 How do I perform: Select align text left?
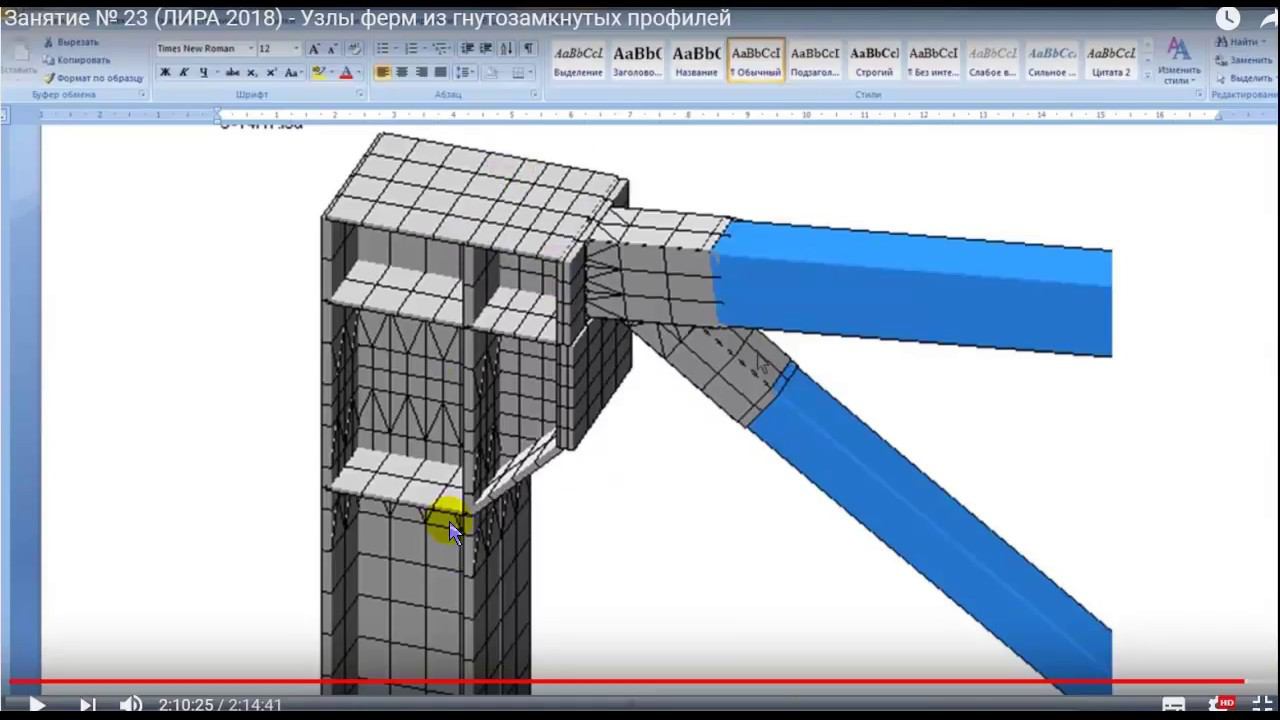pos(383,73)
